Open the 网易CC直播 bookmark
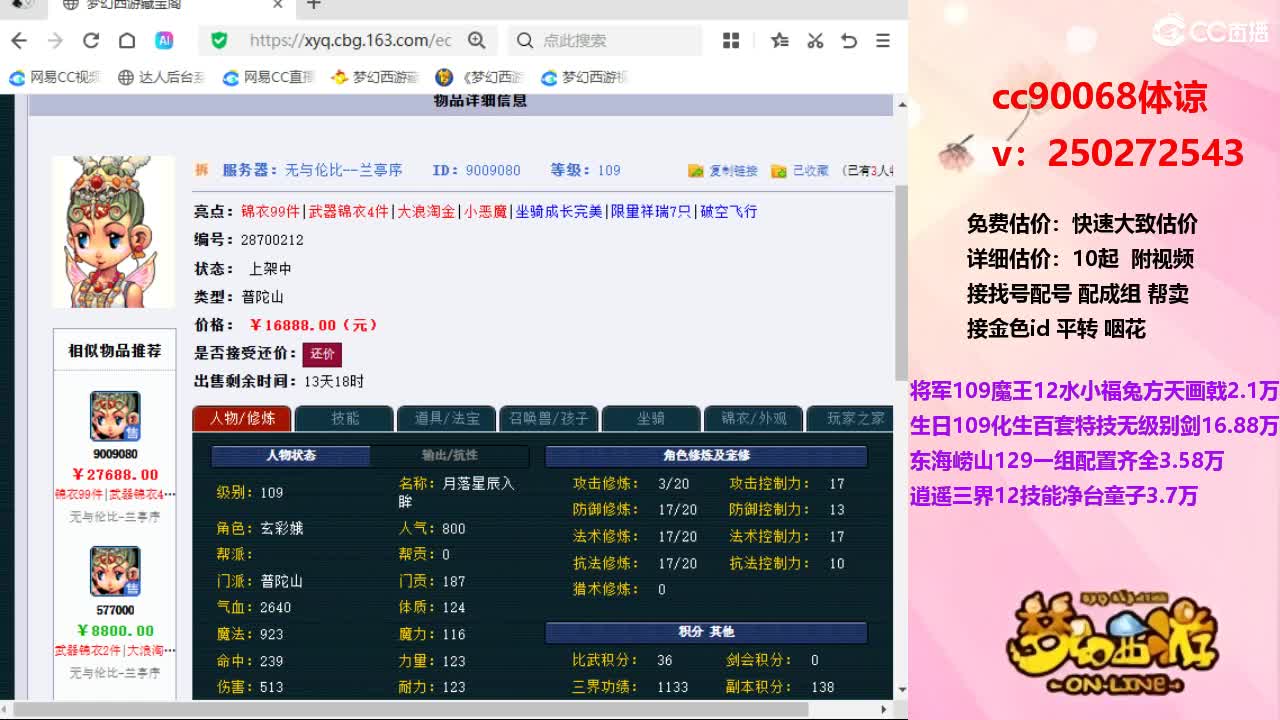The width and height of the screenshot is (1280, 720). tap(268, 77)
